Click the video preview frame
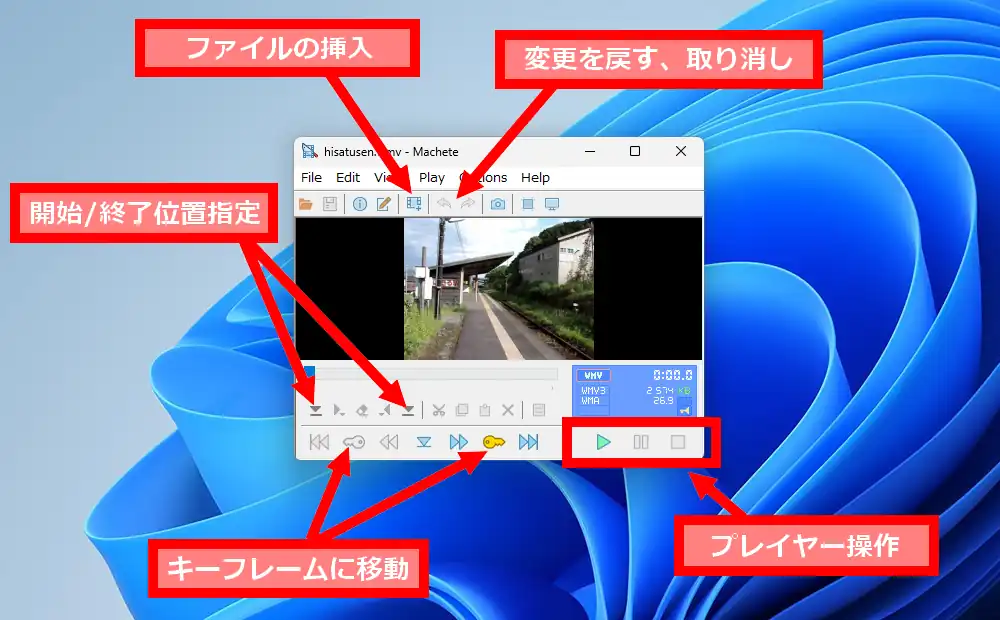The height and width of the screenshot is (620, 1000). coord(498,289)
